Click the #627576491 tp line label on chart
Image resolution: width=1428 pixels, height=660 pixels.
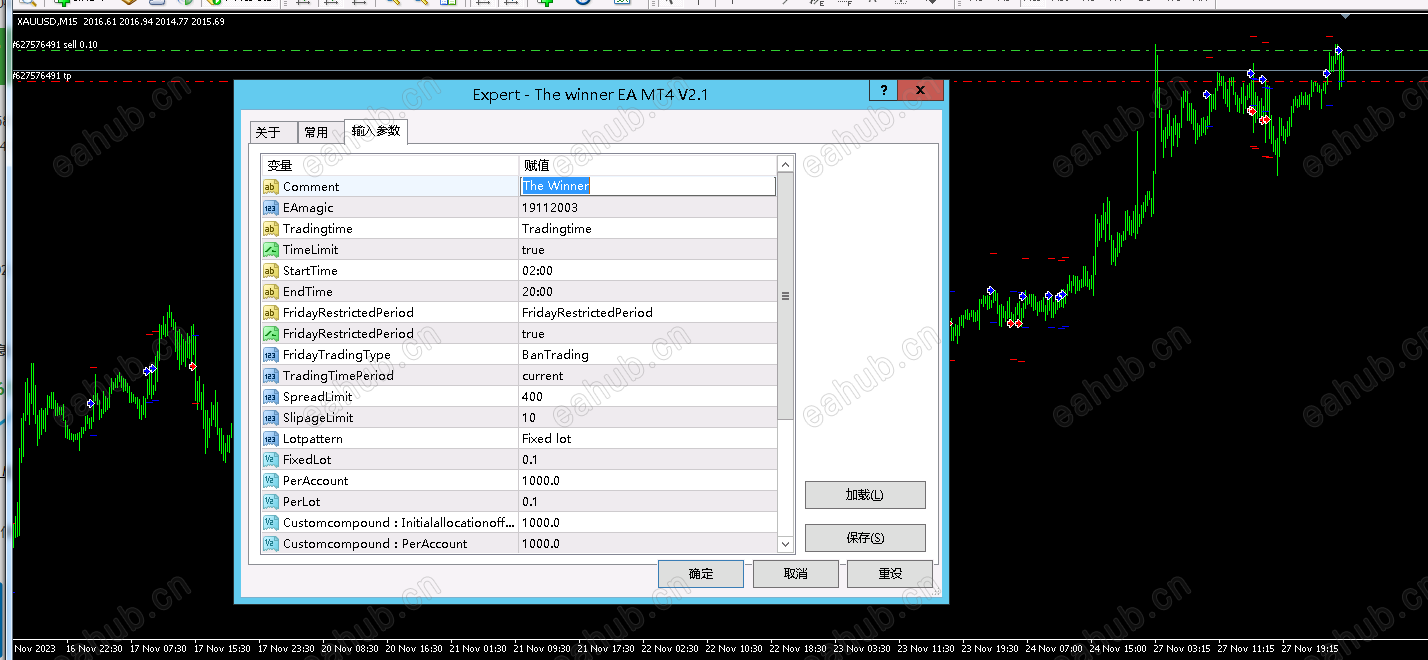click(x=42, y=76)
